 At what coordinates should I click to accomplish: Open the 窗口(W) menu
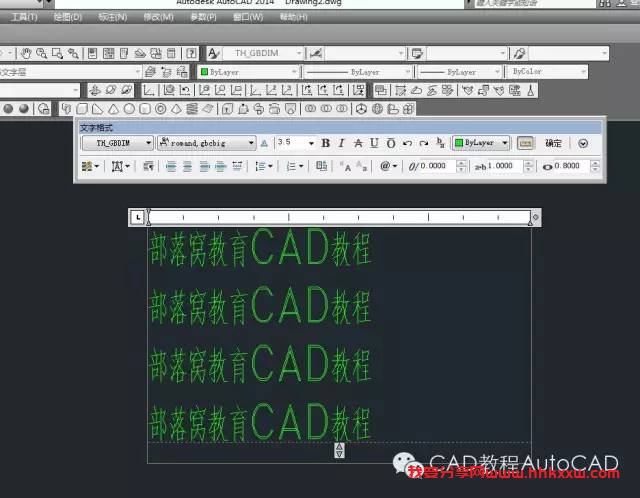(x=248, y=17)
